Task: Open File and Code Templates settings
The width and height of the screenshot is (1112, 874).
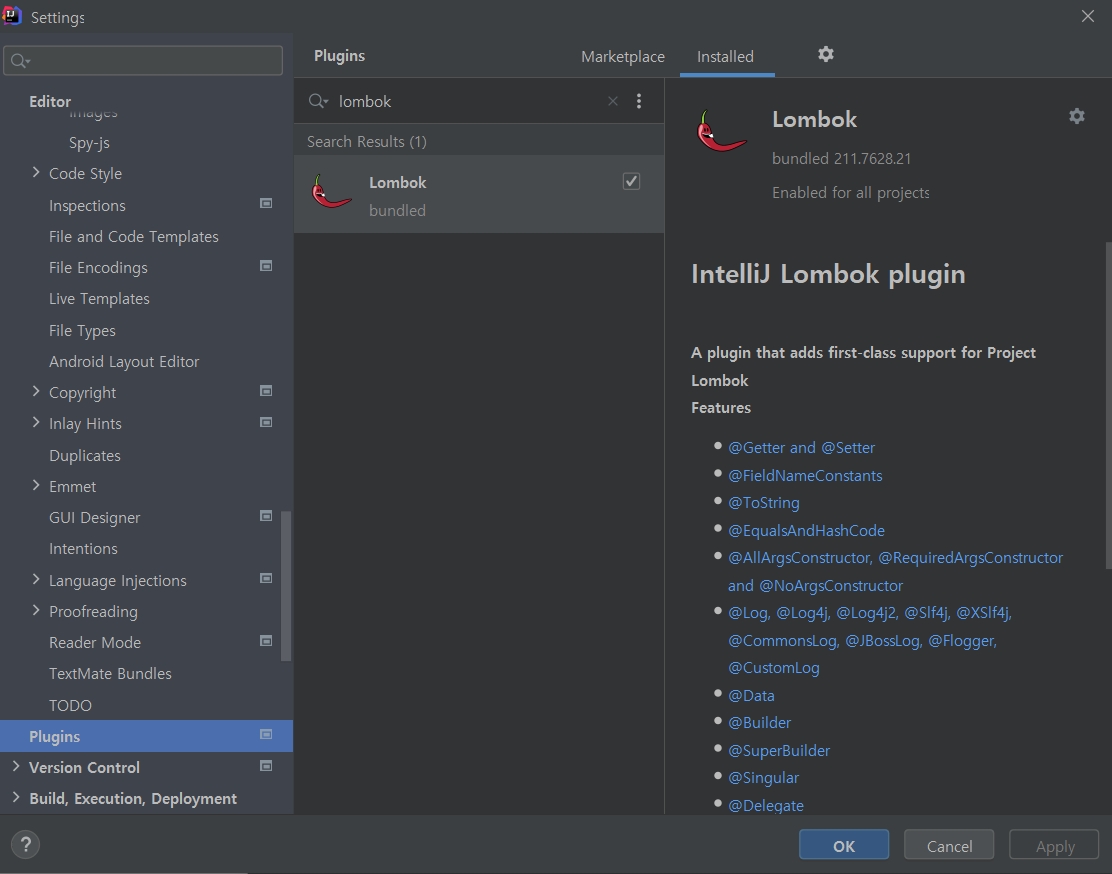Action: [x=133, y=237]
